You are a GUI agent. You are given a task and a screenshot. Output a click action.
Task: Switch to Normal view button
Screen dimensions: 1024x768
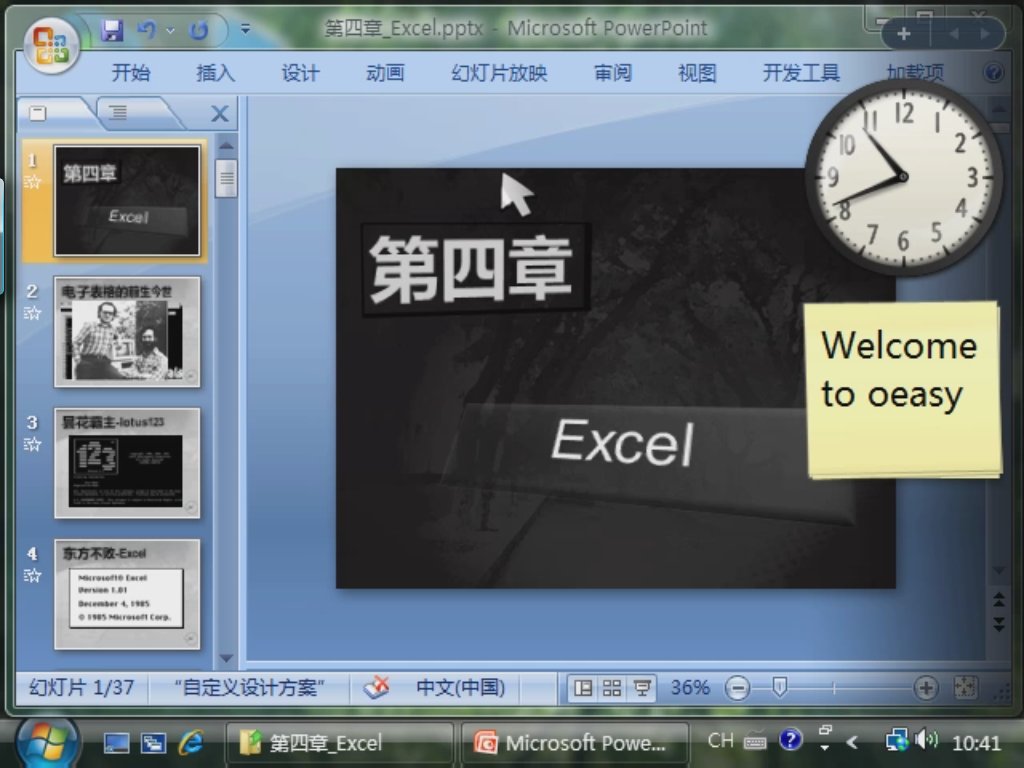(583, 688)
